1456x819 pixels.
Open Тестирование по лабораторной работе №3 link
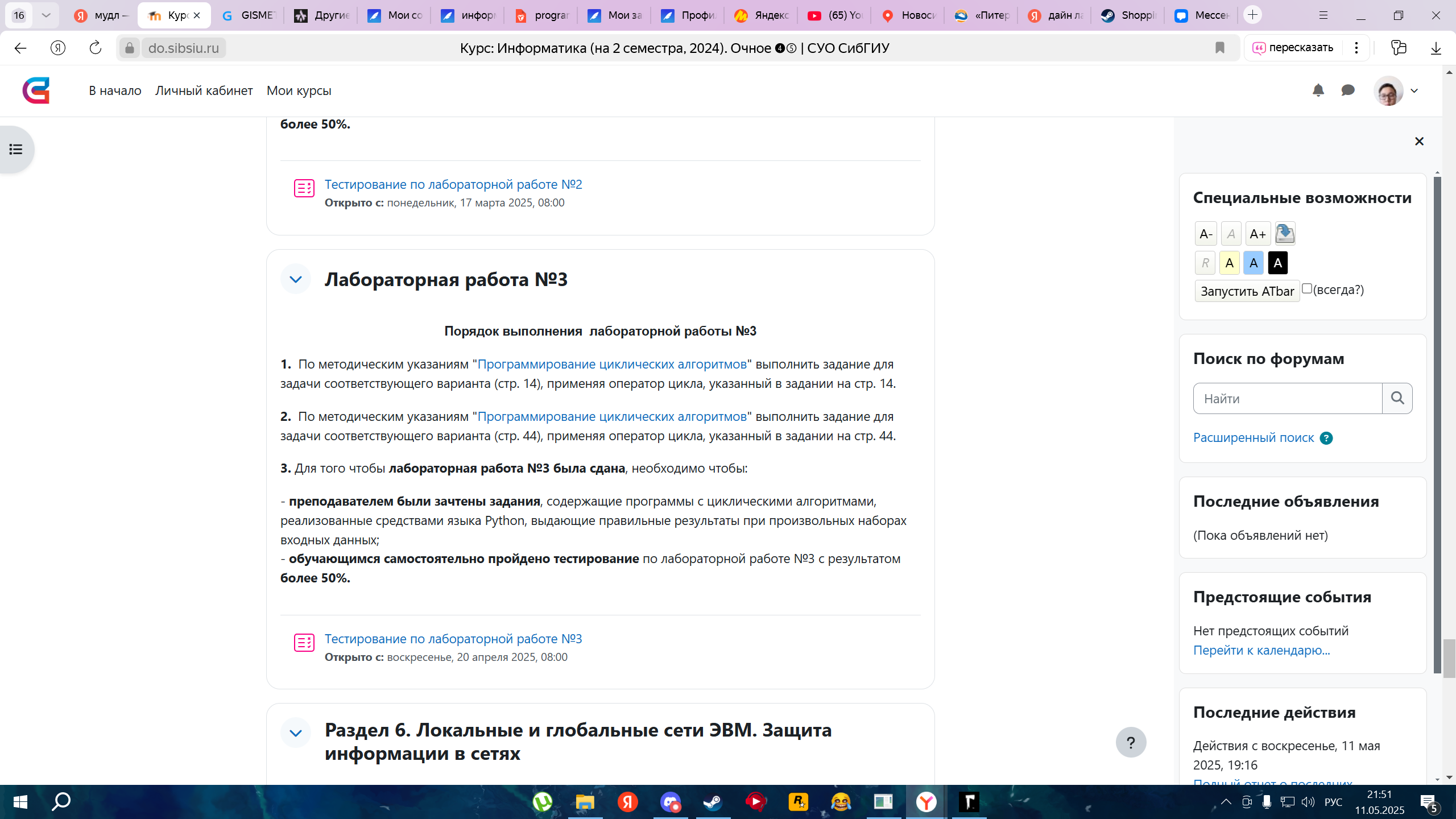[453, 639]
